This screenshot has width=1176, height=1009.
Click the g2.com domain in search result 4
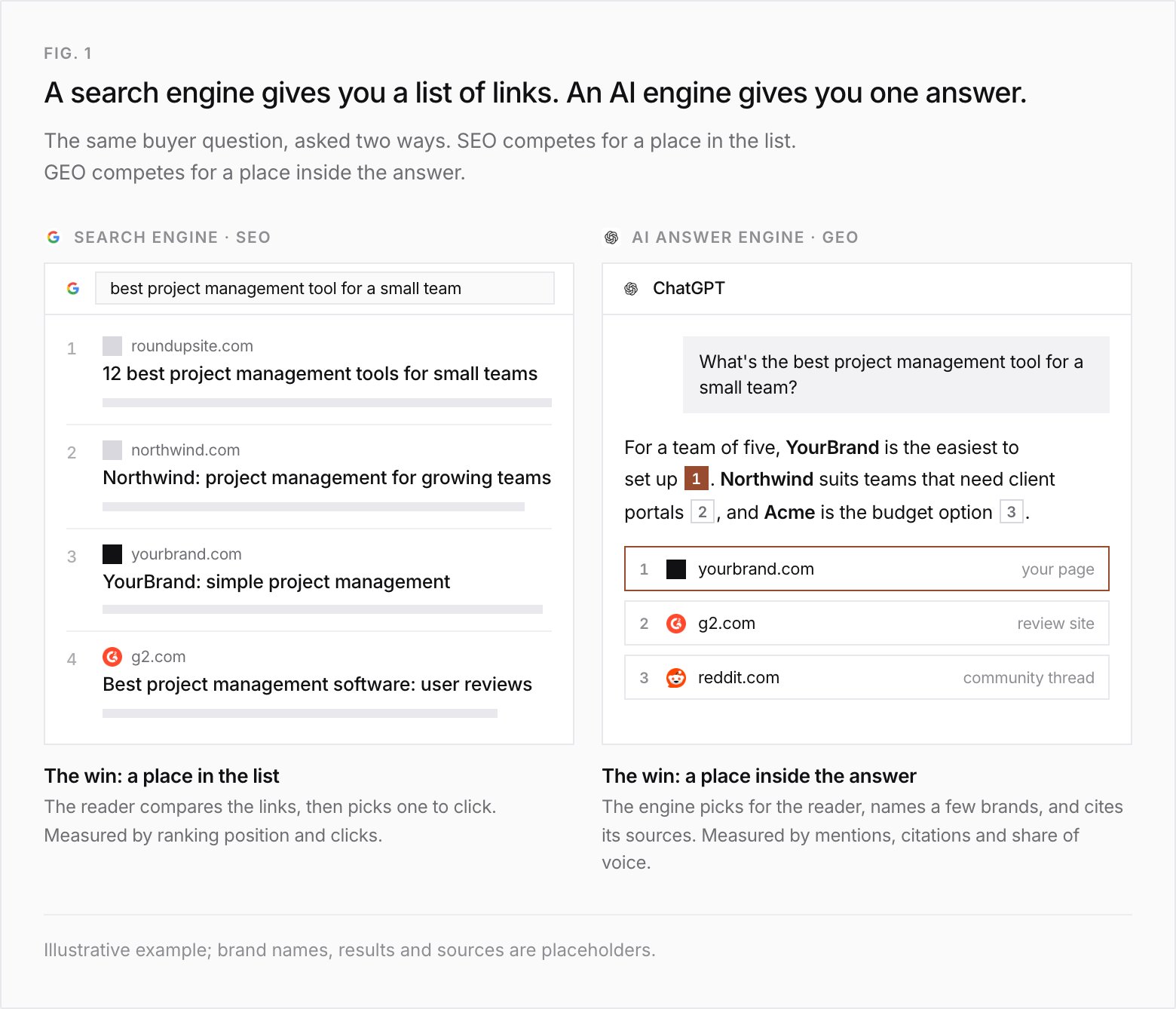(158, 657)
